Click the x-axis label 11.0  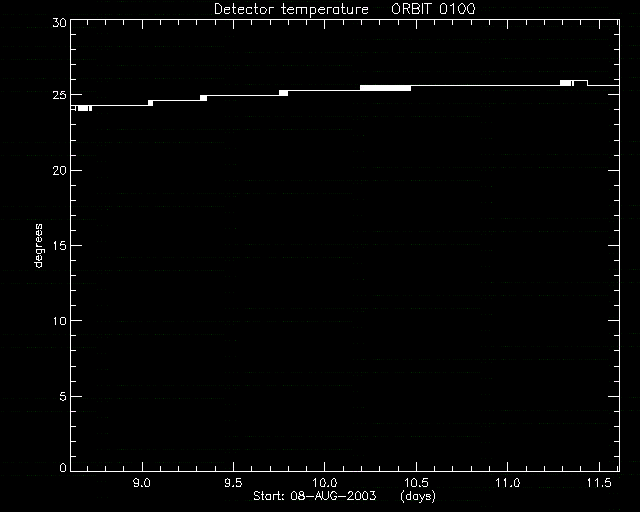(x=507, y=483)
